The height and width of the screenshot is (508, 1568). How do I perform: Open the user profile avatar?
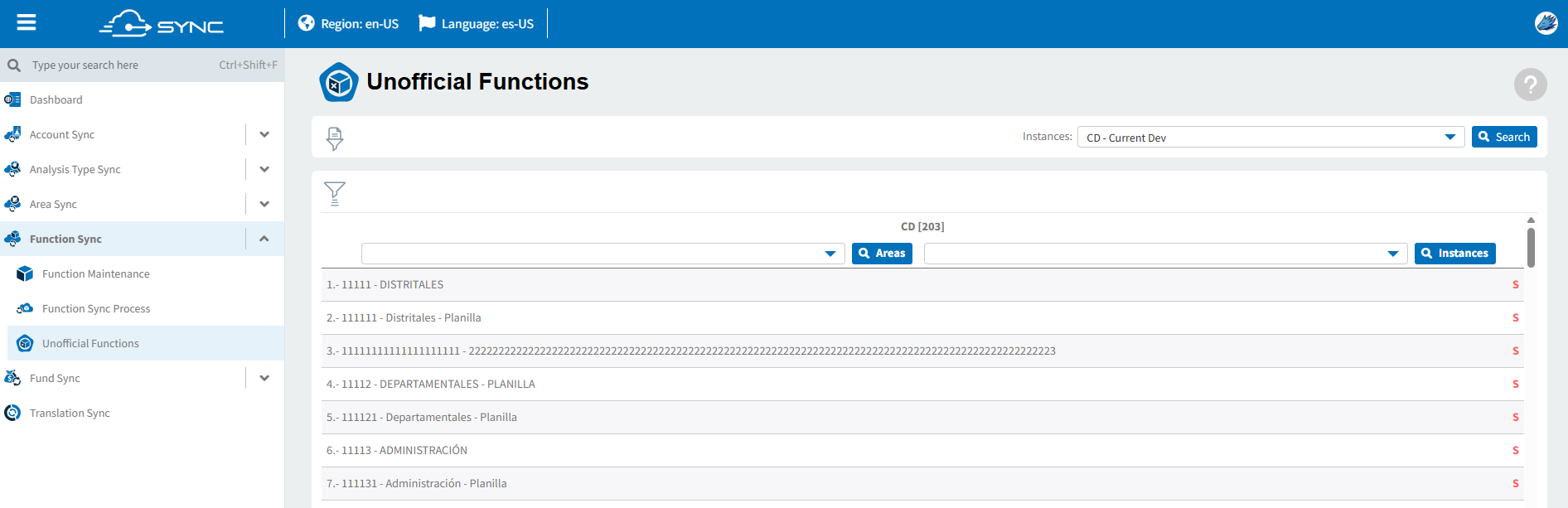click(x=1546, y=23)
